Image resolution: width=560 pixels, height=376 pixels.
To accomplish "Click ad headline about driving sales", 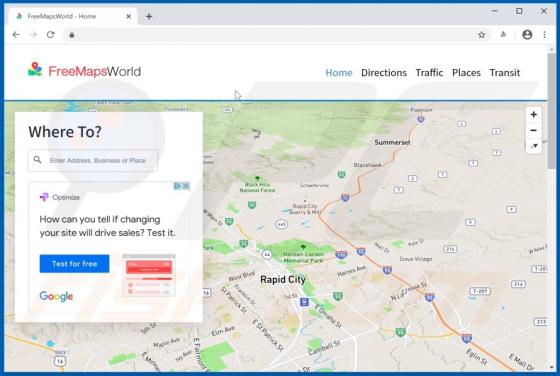I will [107, 226].
